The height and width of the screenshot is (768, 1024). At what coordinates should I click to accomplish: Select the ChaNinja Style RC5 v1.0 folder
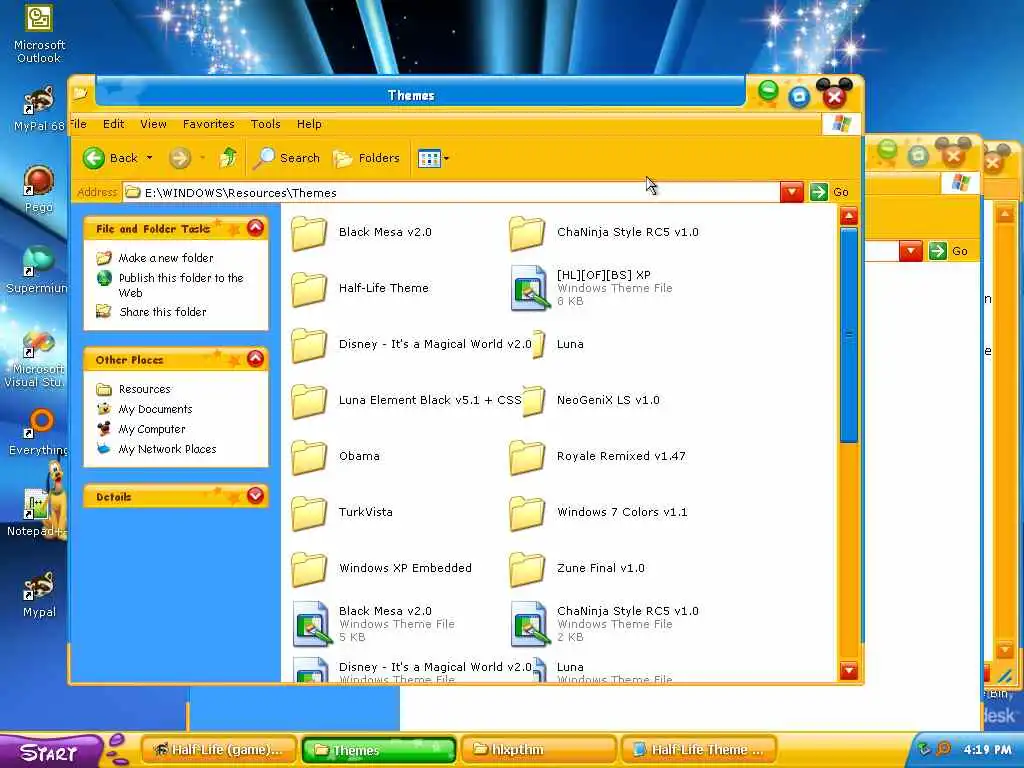point(604,232)
